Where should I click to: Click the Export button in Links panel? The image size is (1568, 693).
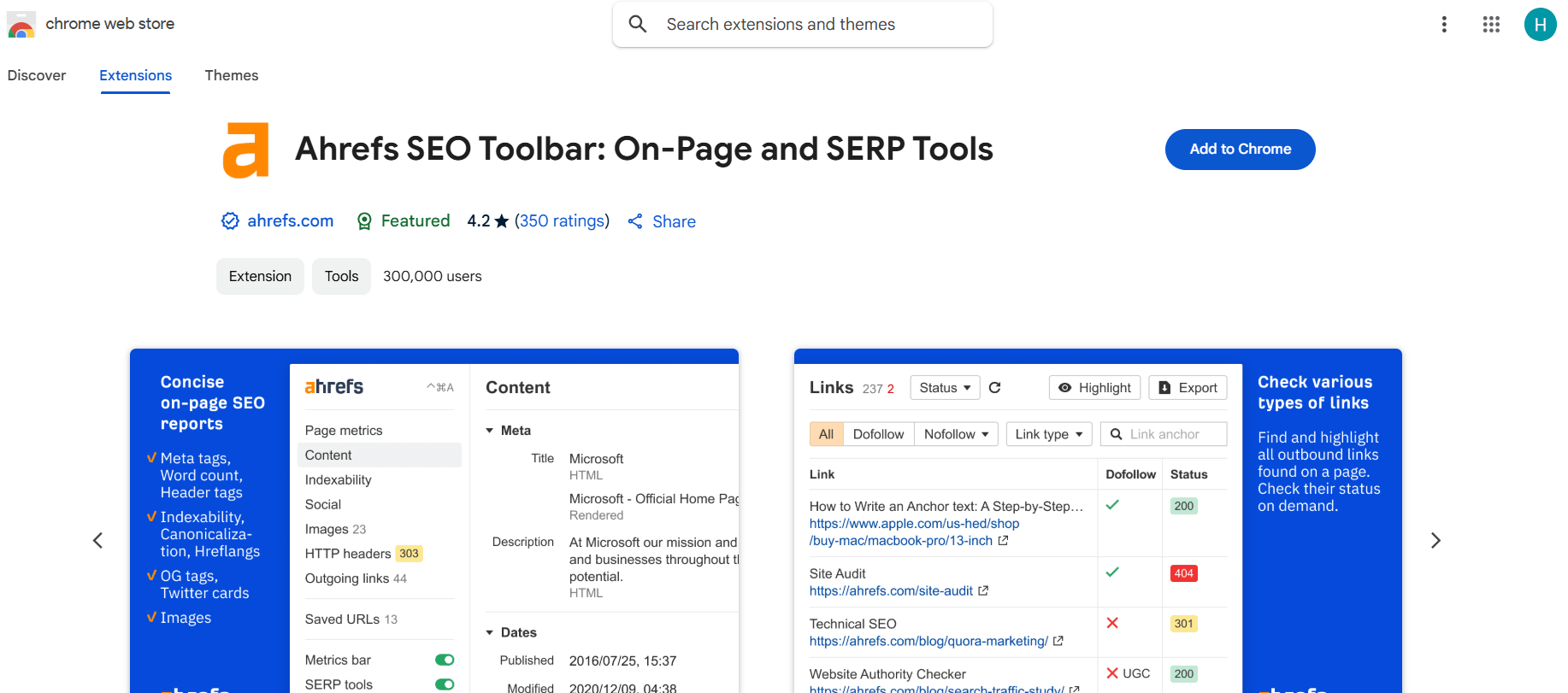[1188, 388]
